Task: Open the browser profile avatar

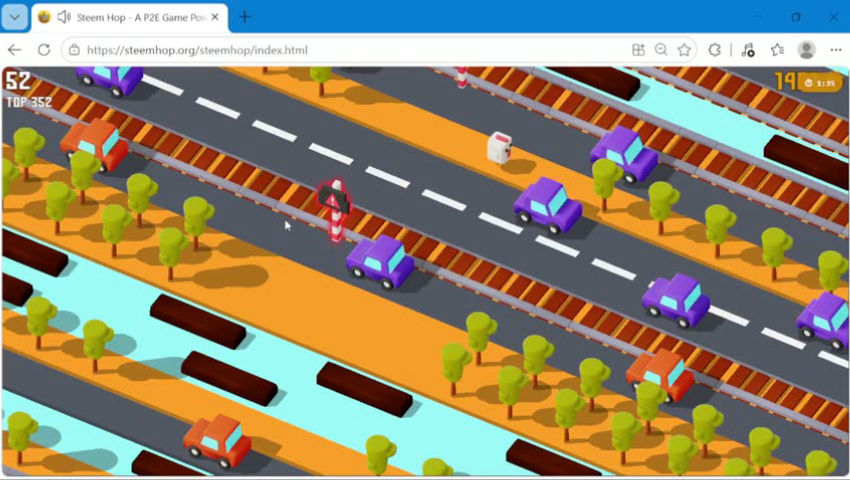Action: (x=807, y=50)
